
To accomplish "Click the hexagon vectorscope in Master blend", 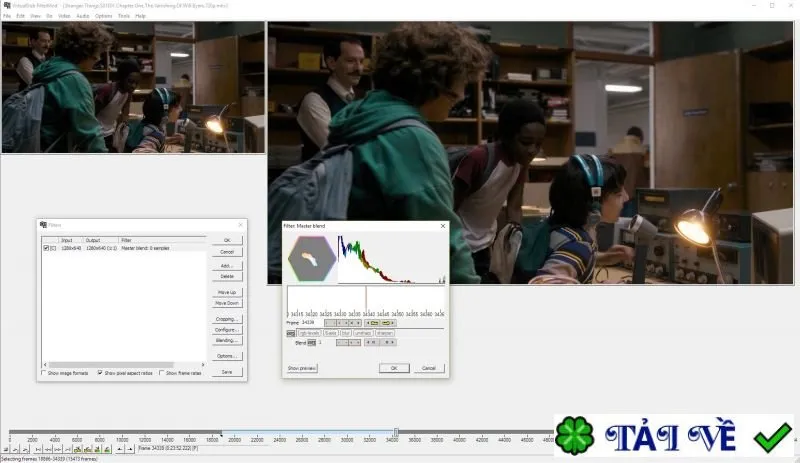I will [x=311, y=258].
